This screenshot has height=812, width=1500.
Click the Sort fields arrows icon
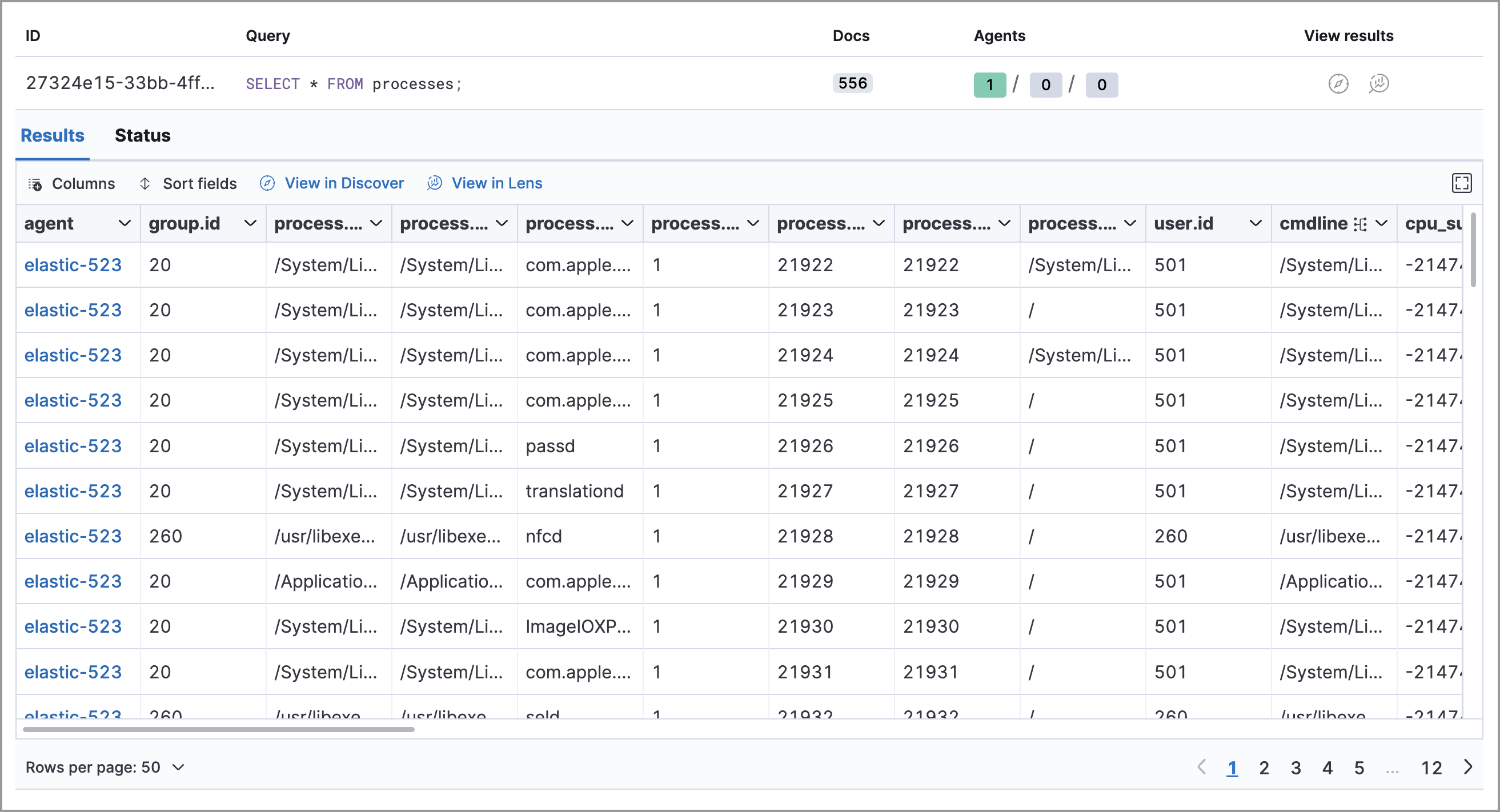[x=145, y=184]
